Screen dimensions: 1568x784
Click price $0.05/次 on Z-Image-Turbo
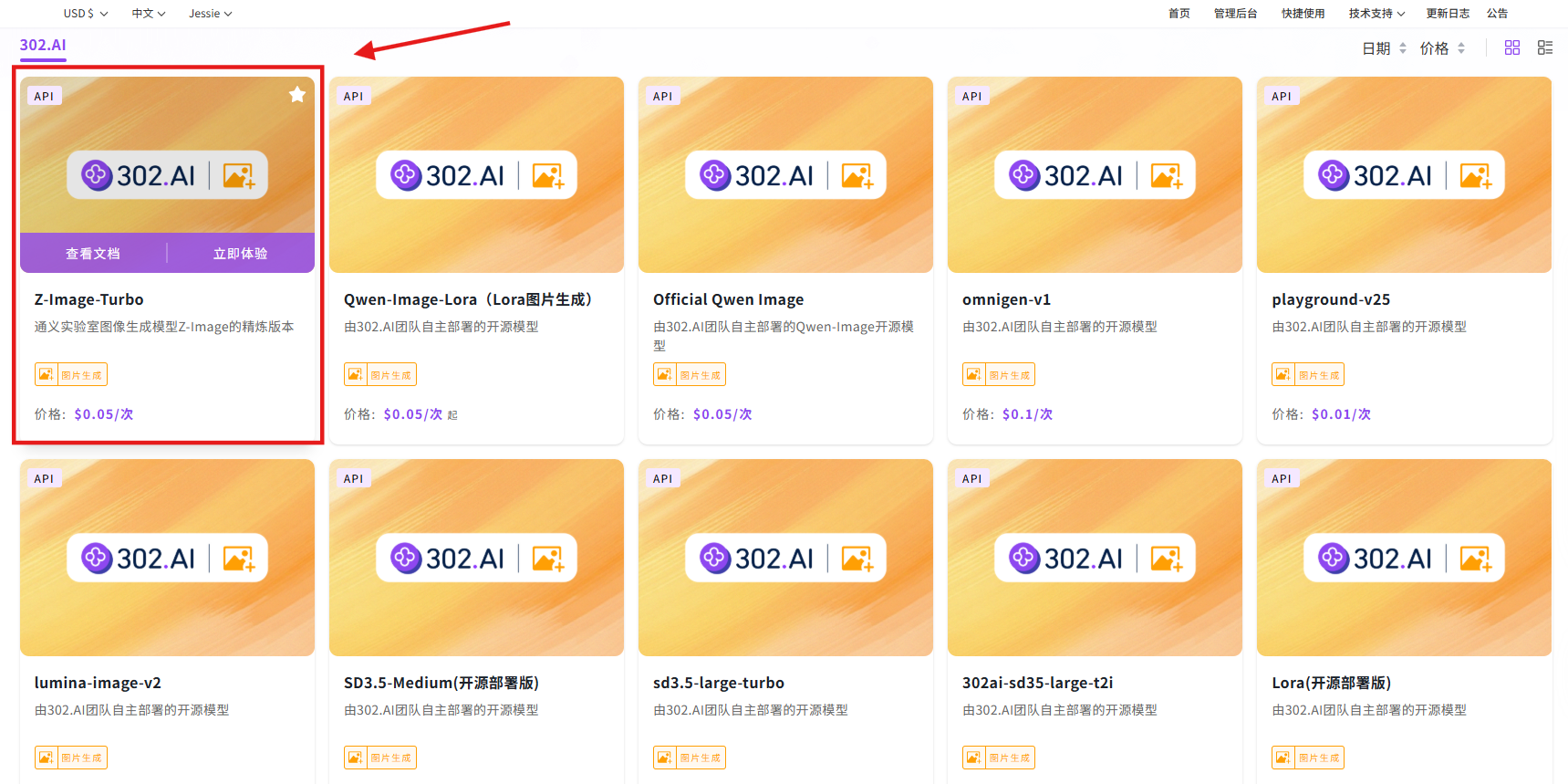click(x=104, y=414)
